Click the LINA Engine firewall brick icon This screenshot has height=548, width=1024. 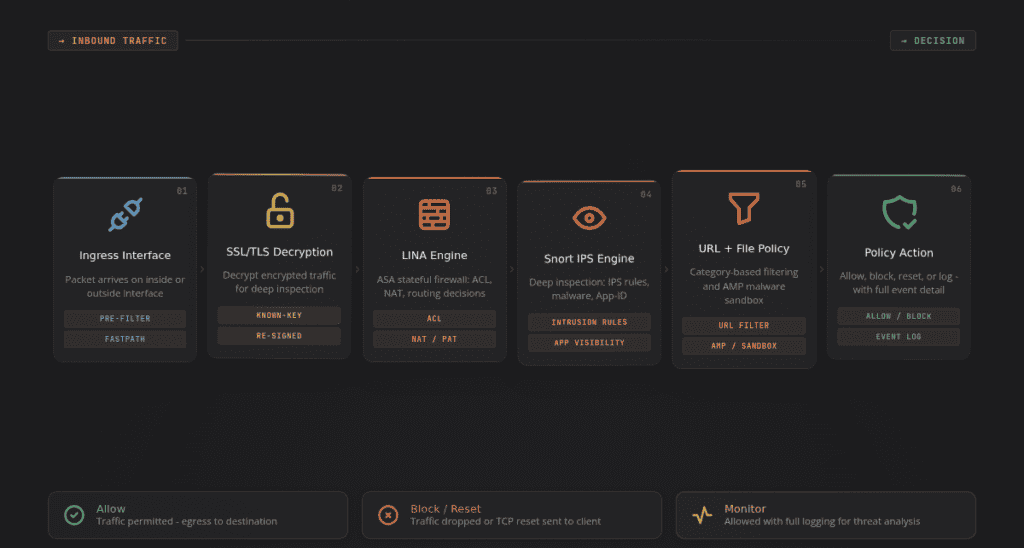click(434, 214)
